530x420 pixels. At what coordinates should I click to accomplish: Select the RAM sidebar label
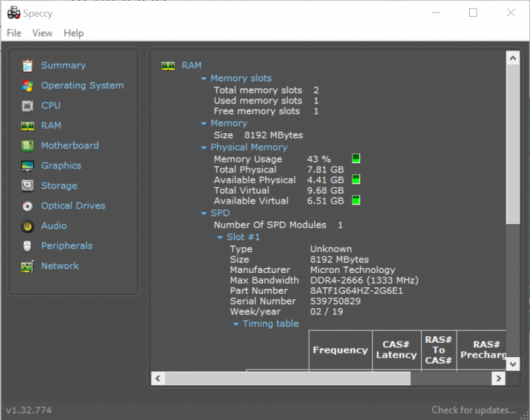coord(51,125)
